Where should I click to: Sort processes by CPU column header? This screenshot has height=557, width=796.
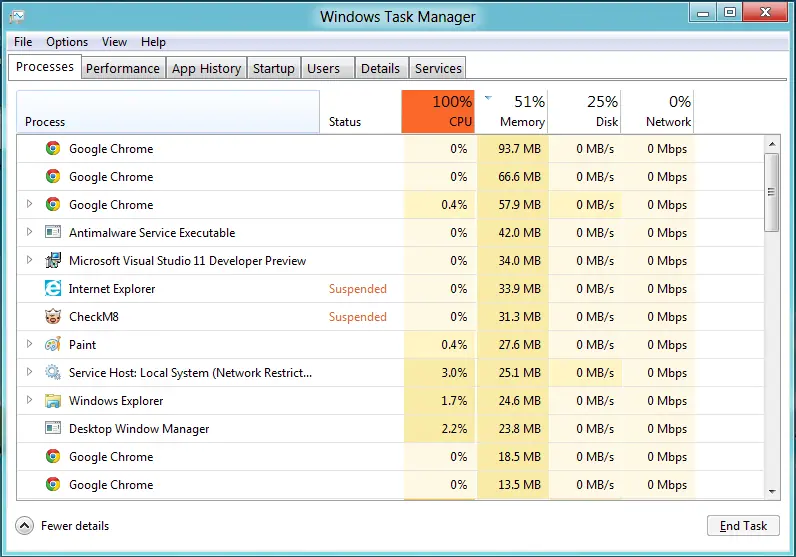pyautogui.click(x=438, y=111)
